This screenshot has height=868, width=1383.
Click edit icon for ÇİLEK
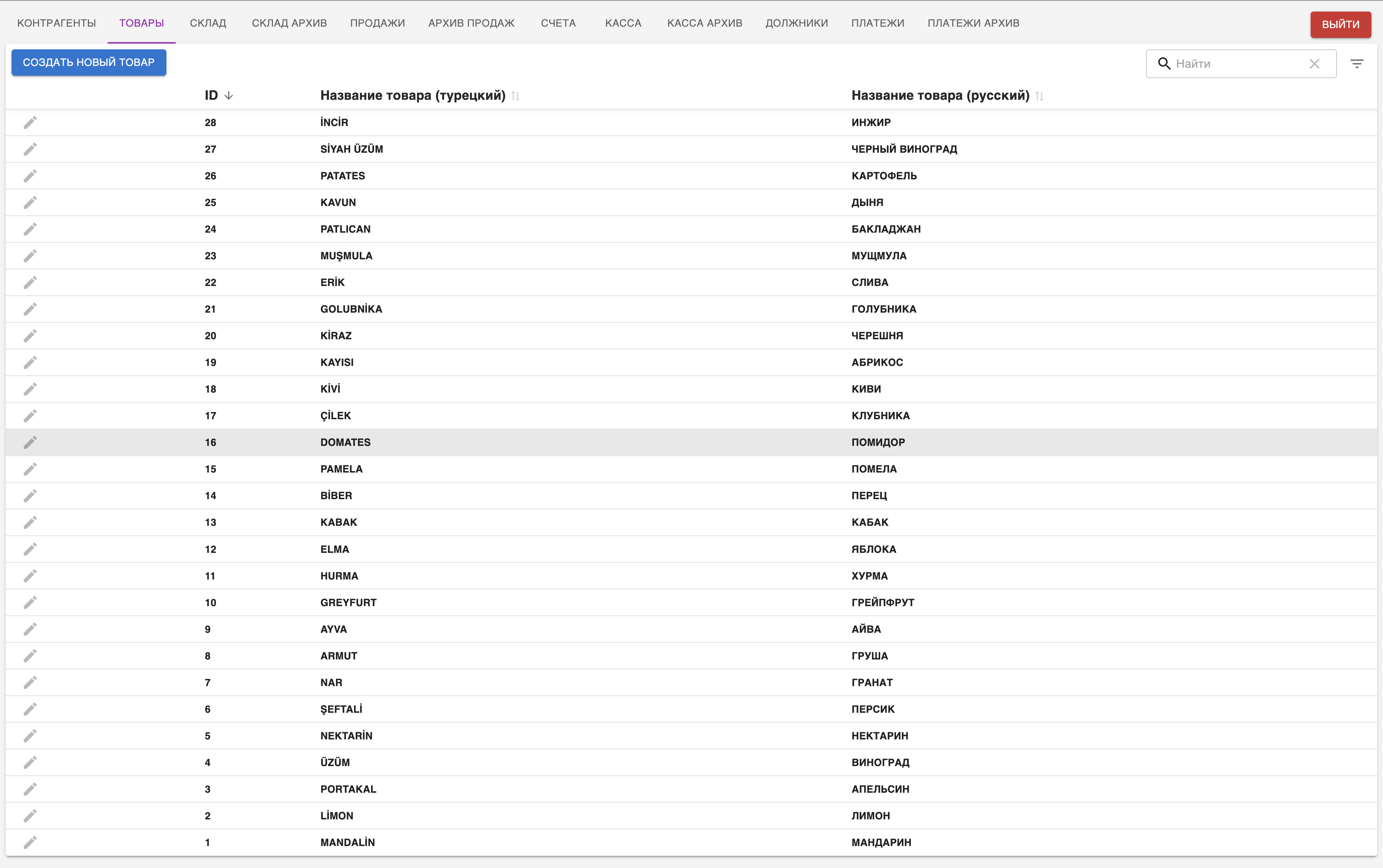coord(30,416)
